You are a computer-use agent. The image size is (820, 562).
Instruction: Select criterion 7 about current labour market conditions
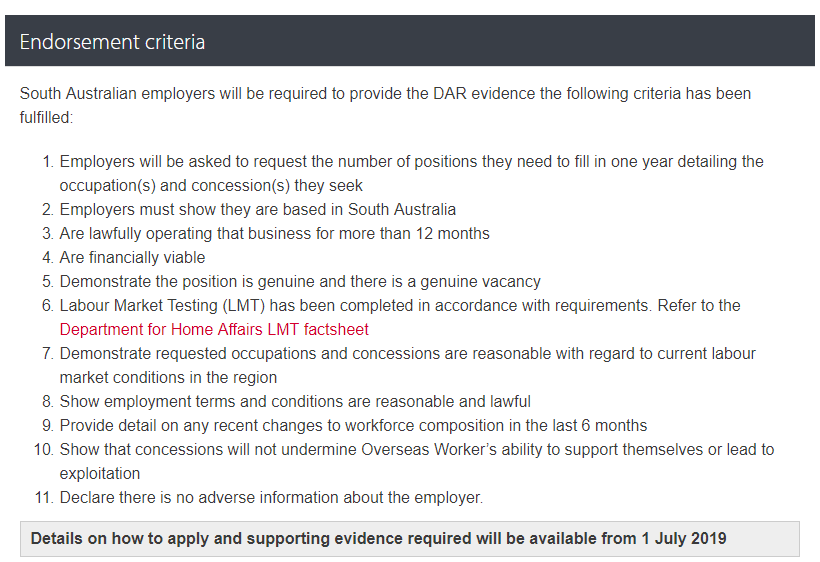coord(407,353)
